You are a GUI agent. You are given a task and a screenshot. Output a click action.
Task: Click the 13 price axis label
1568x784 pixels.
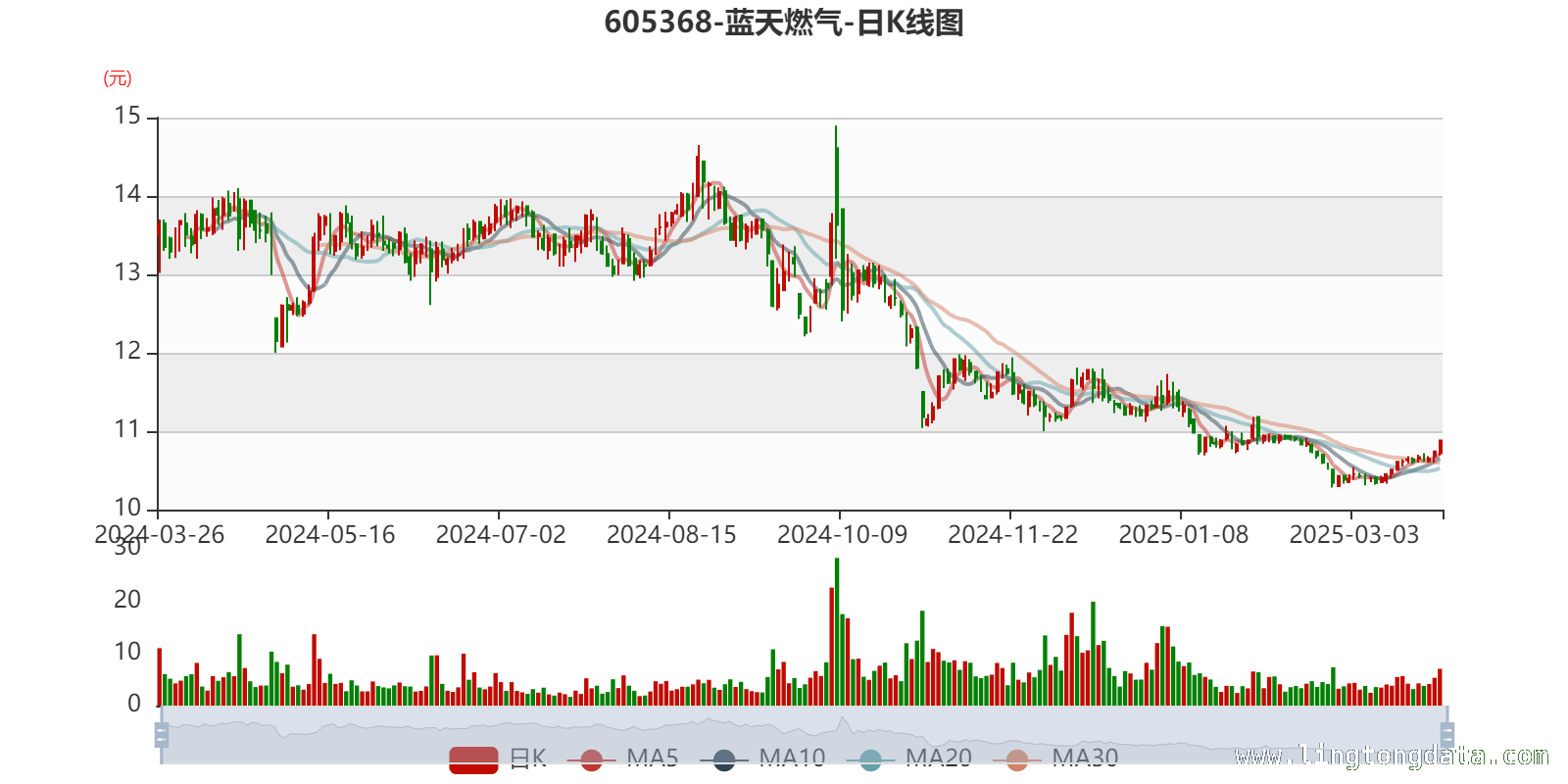[127, 273]
